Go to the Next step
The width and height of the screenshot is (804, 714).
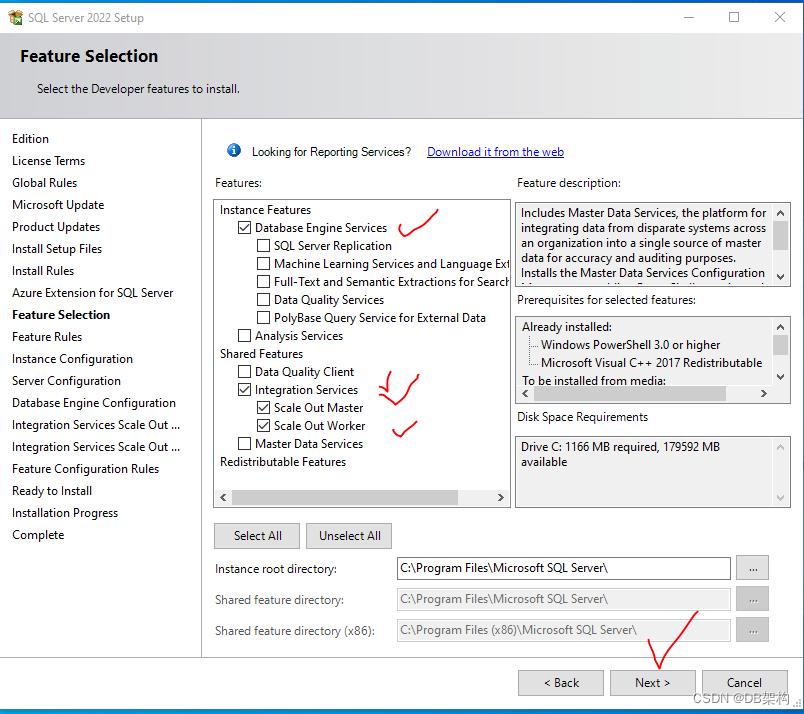[652, 683]
